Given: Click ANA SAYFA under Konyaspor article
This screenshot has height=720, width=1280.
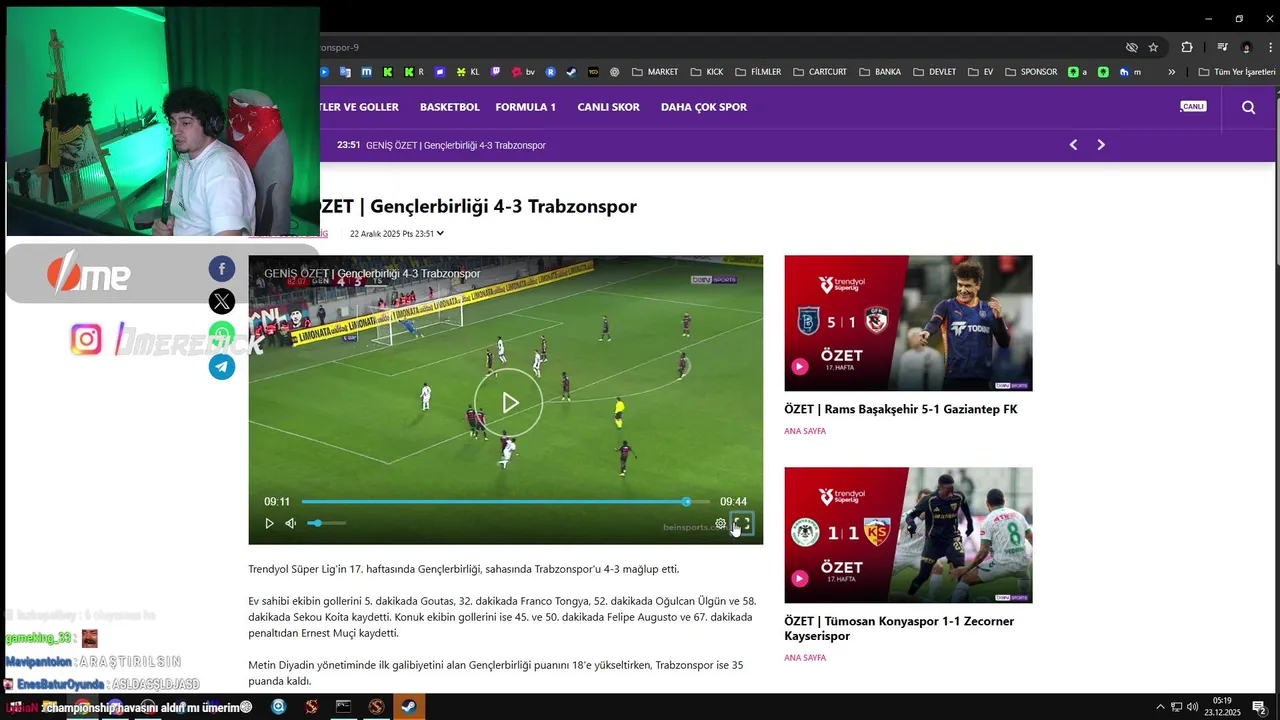Looking at the screenshot, I should click(805, 658).
